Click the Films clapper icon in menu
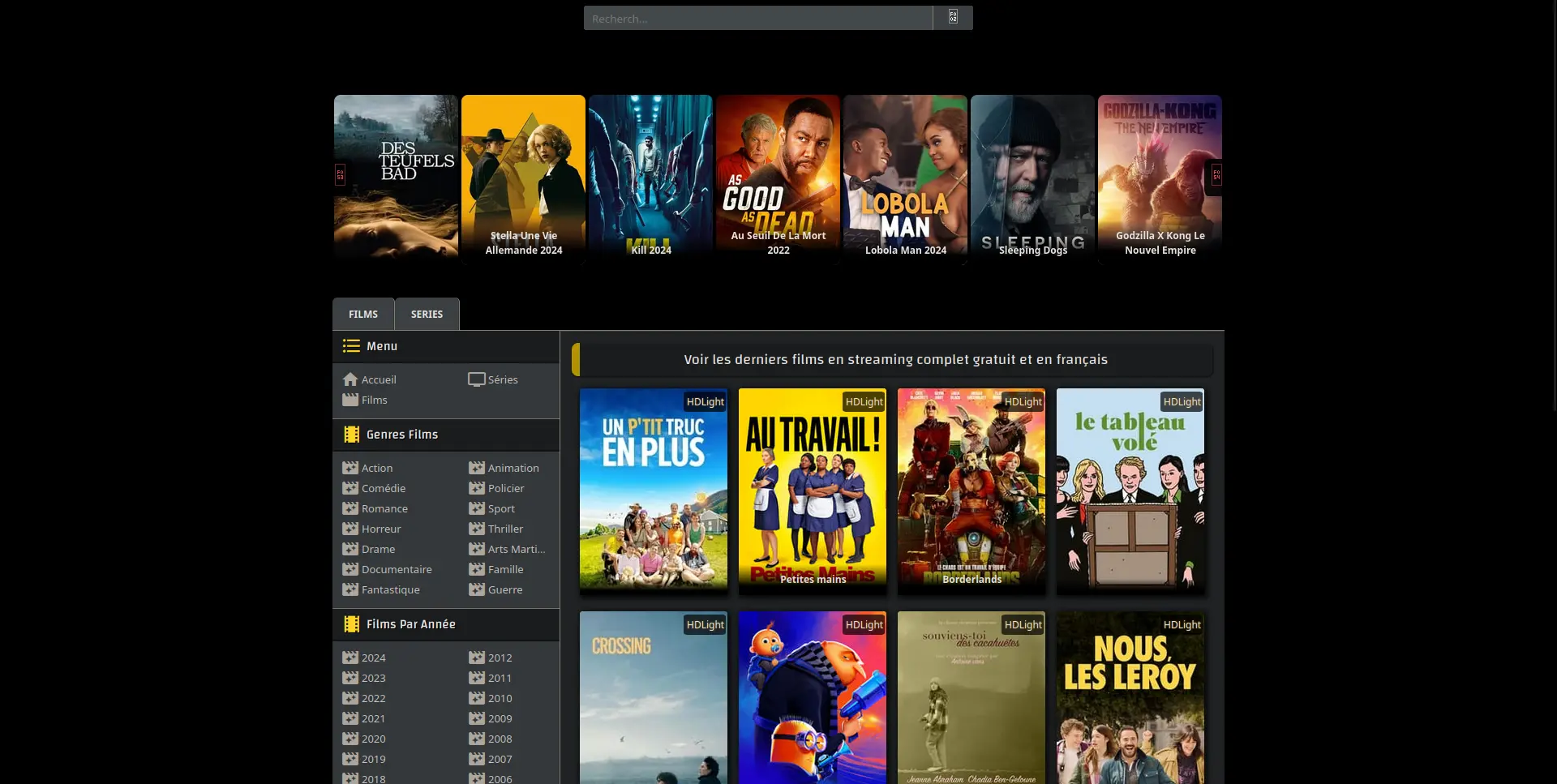Image resolution: width=1557 pixels, height=784 pixels. click(x=350, y=400)
